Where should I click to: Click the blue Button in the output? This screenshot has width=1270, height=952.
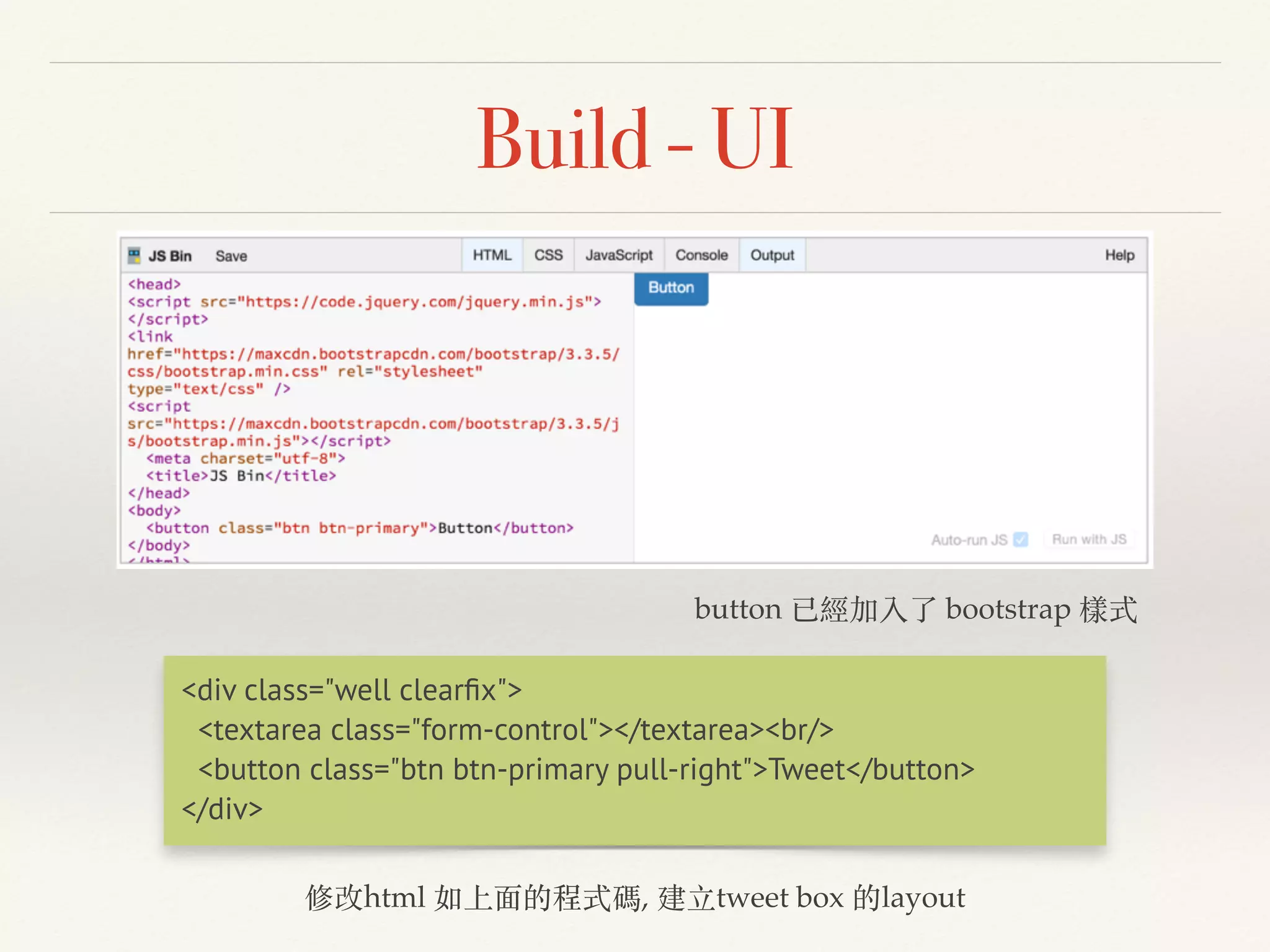point(671,288)
